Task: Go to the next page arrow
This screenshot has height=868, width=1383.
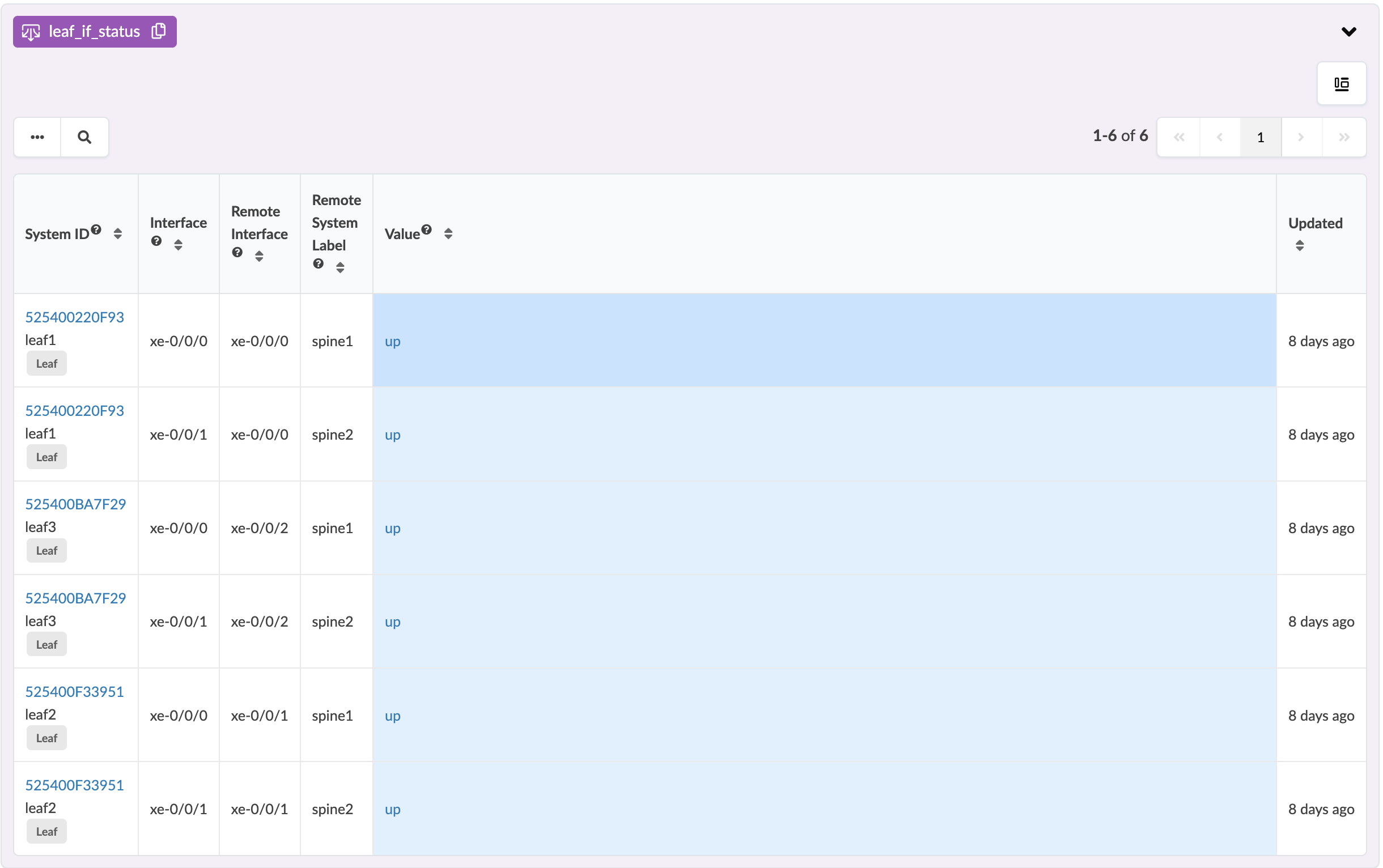Action: point(1301,137)
